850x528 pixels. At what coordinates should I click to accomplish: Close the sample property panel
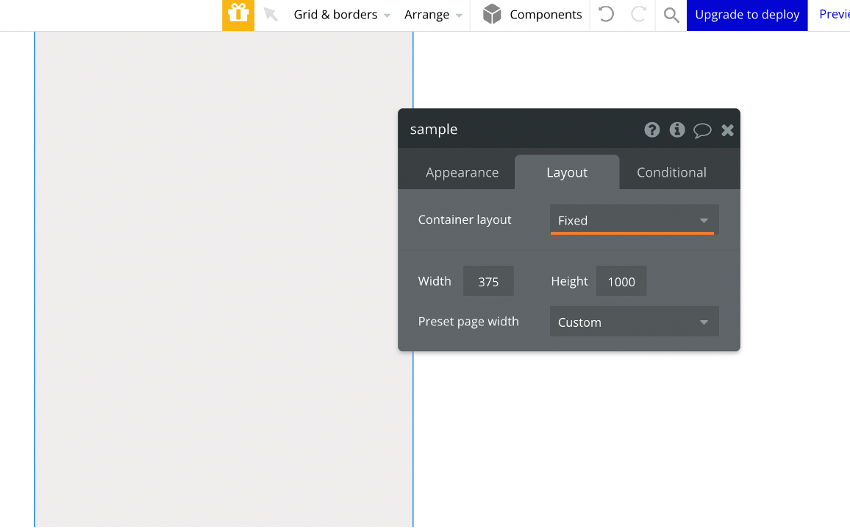pyautogui.click(x=727, y=130)
